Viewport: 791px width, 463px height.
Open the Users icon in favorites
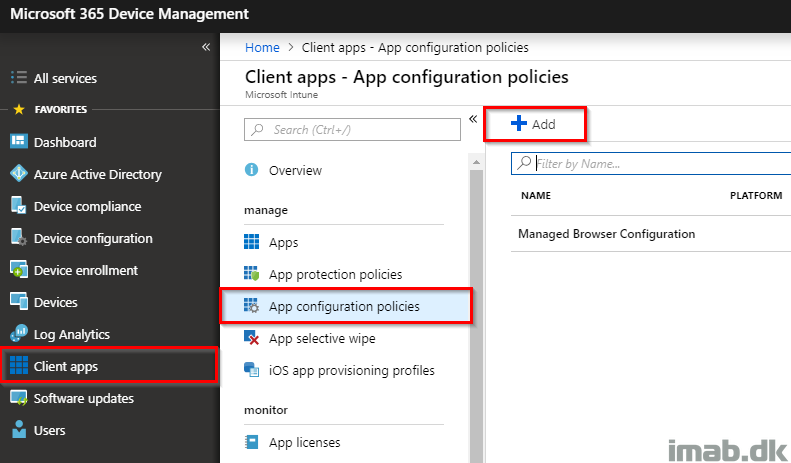(19, 430)
